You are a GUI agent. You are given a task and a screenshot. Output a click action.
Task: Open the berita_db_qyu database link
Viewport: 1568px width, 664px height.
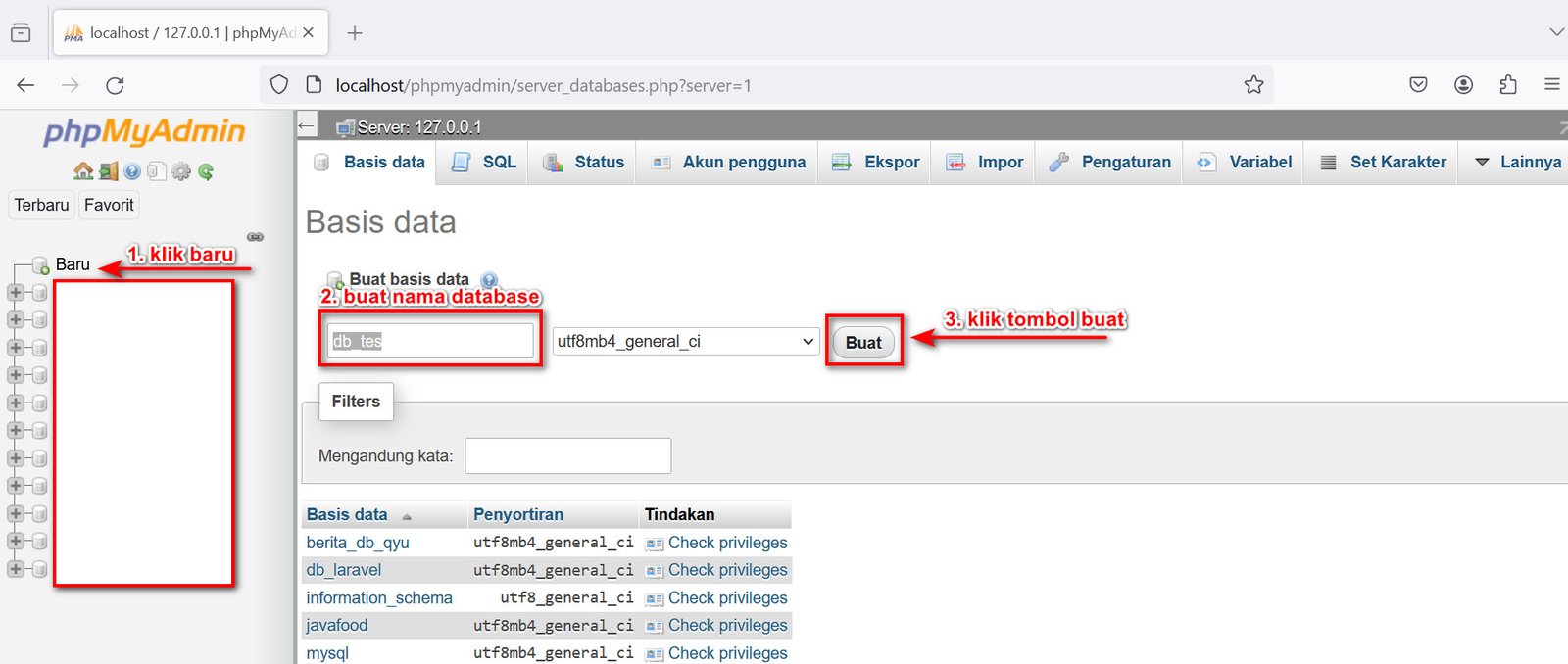point(358,543)
